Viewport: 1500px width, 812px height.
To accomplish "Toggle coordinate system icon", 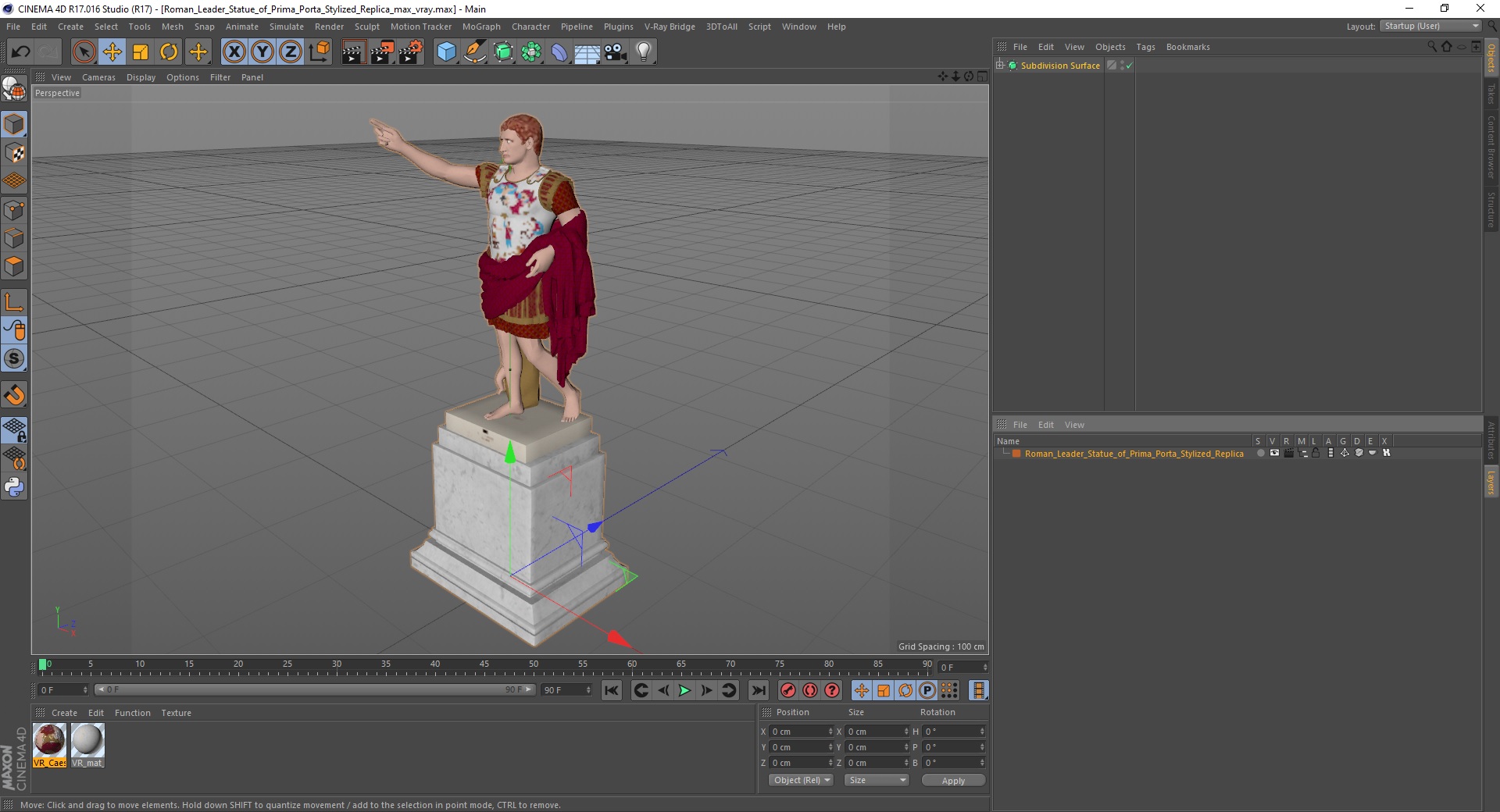I will point(319,52).
